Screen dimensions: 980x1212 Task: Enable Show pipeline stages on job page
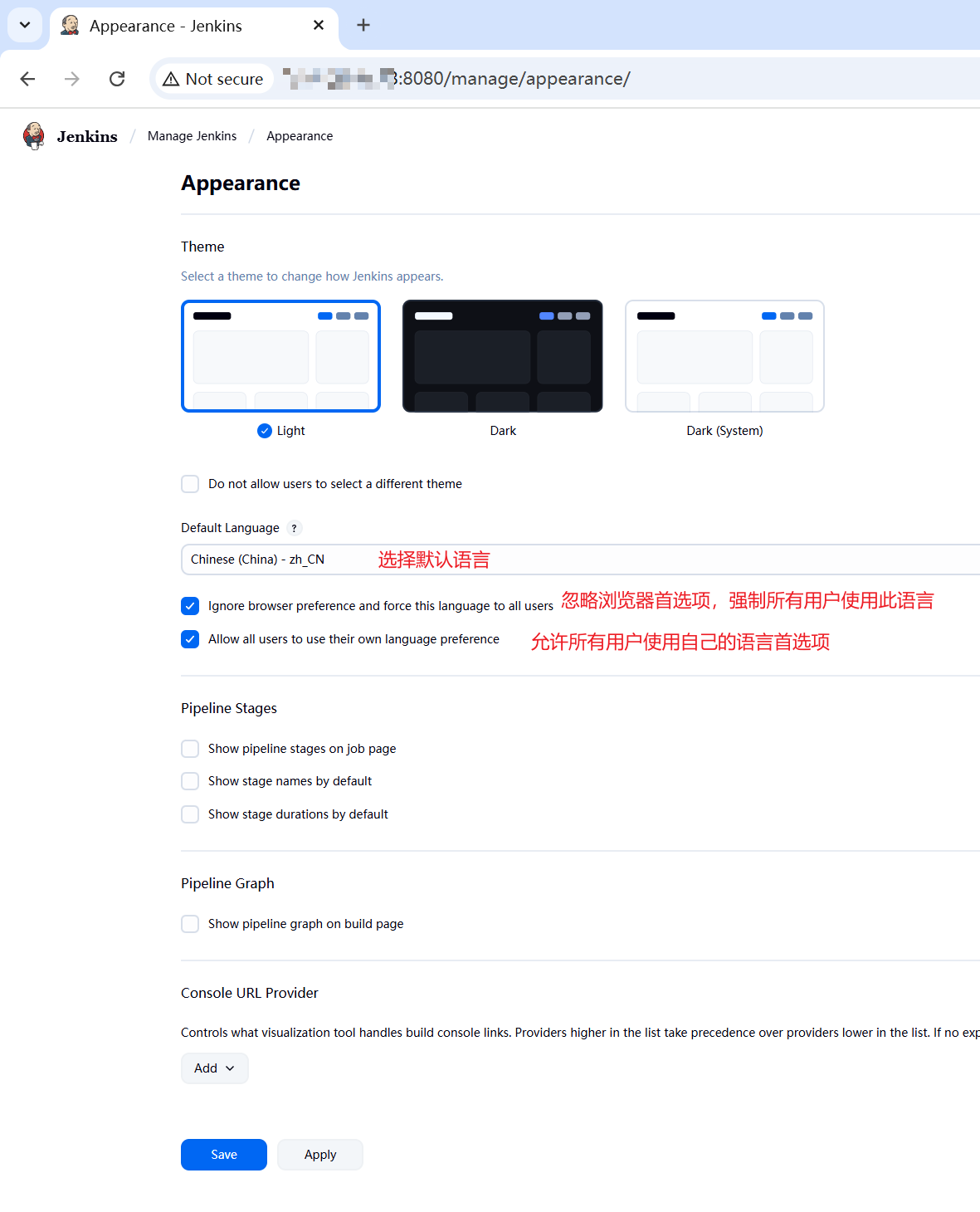tap(190, 749)
